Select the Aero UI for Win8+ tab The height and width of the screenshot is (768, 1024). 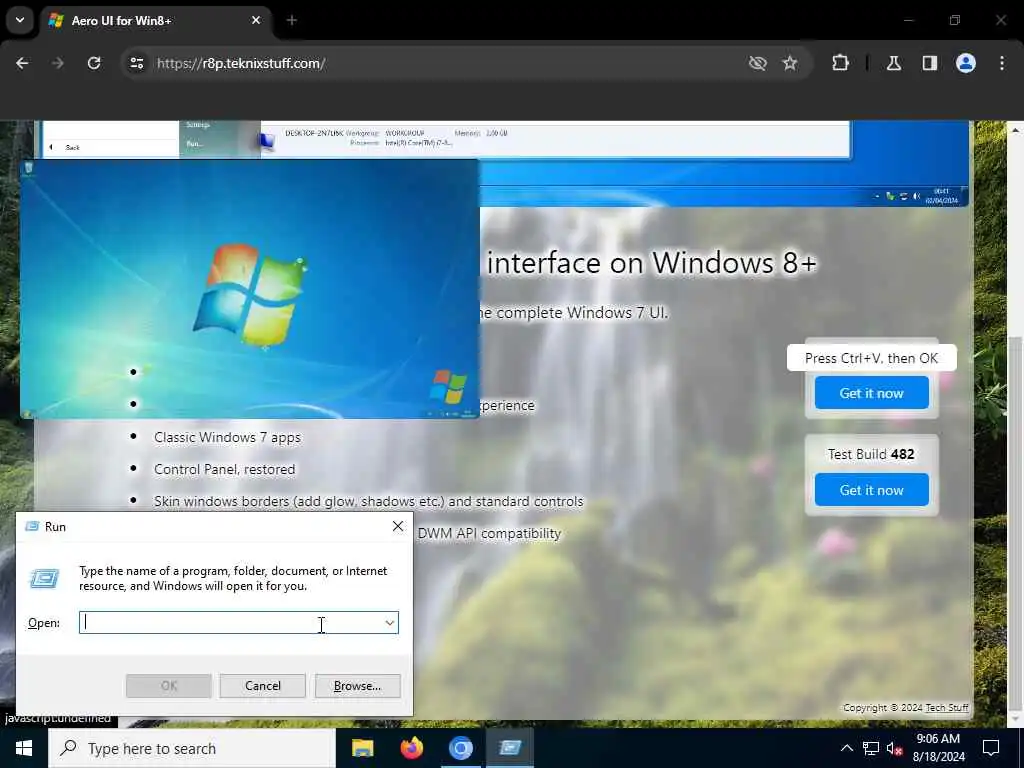pyautogui.click(x=157, y=21)
